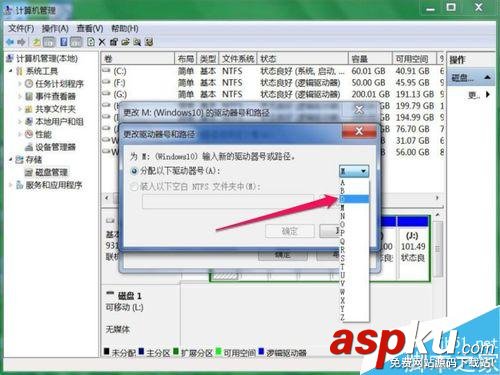Select the (C:) volume row

tap(273, 71)
